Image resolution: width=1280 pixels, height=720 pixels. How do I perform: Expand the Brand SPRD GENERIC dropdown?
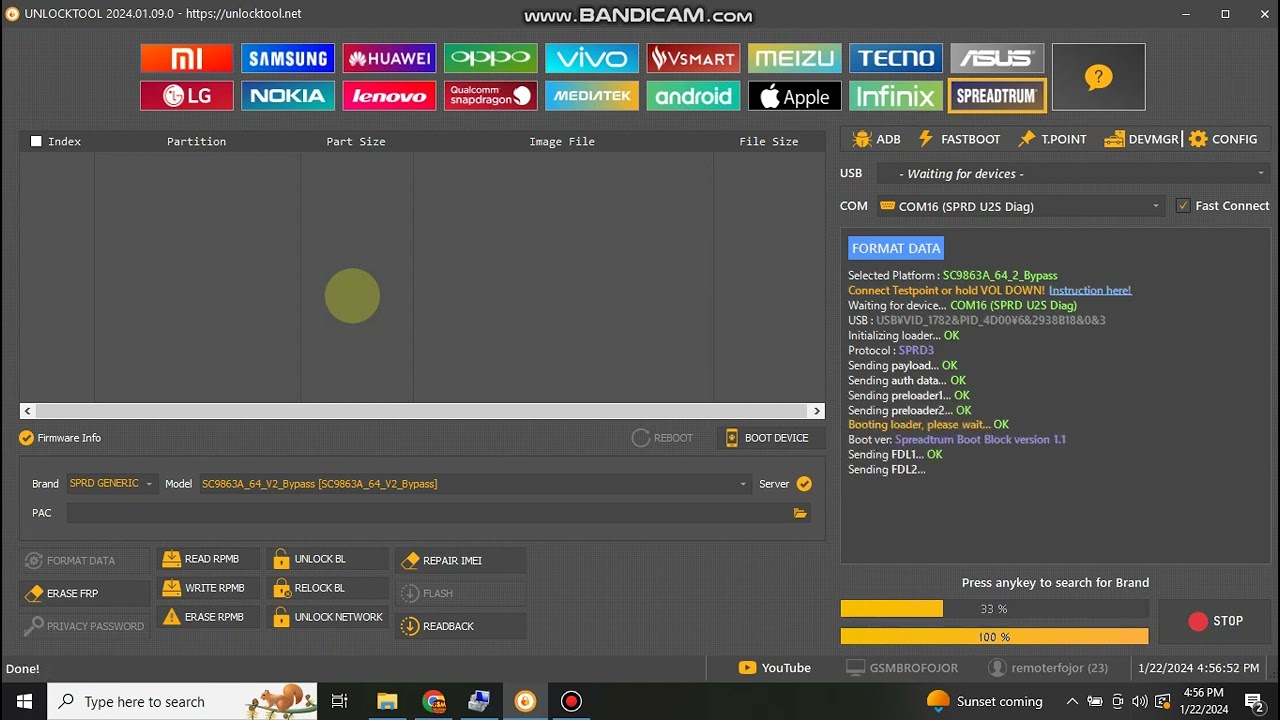pyautogui.click(x=112, y=484)
